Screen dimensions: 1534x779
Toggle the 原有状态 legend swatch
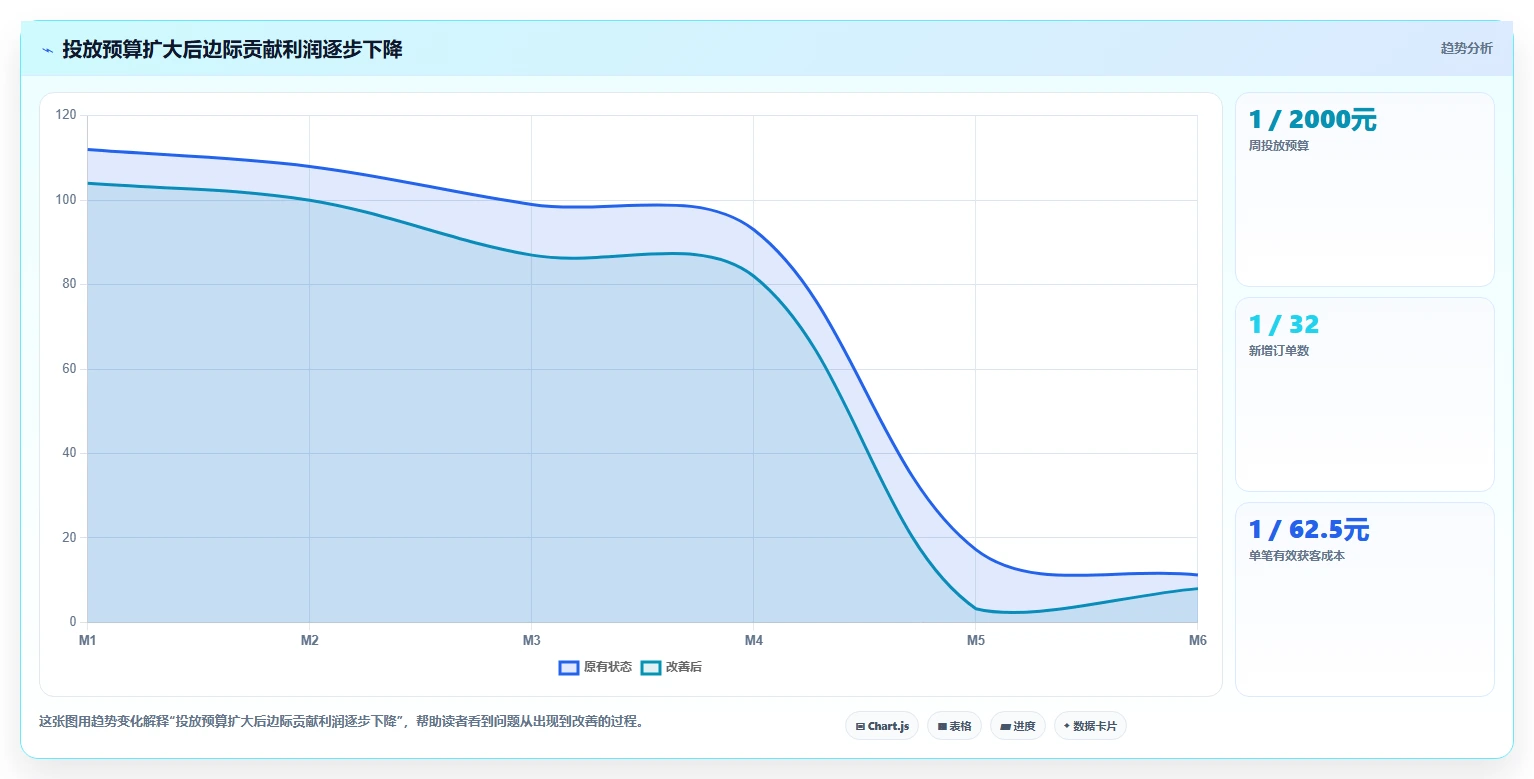(x=569, y=667)
